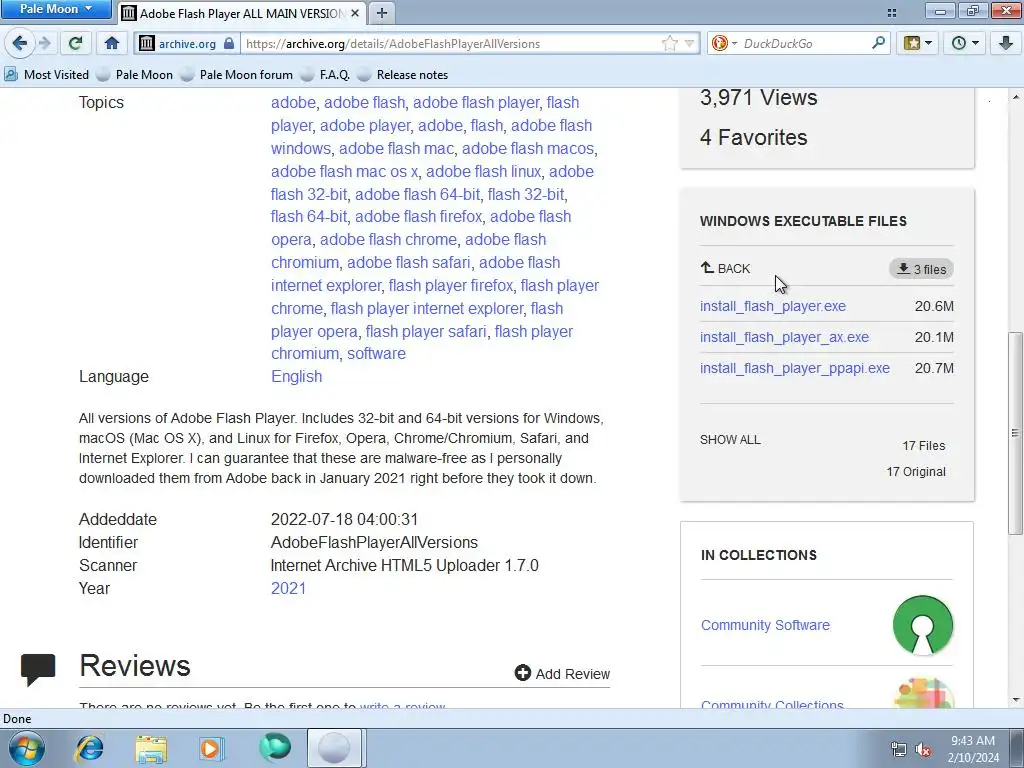Screen dimensions: 1024x768
Task: Open the Pale Moon forum bookmark
Action: pyautogui.click(x=238, y=74)
